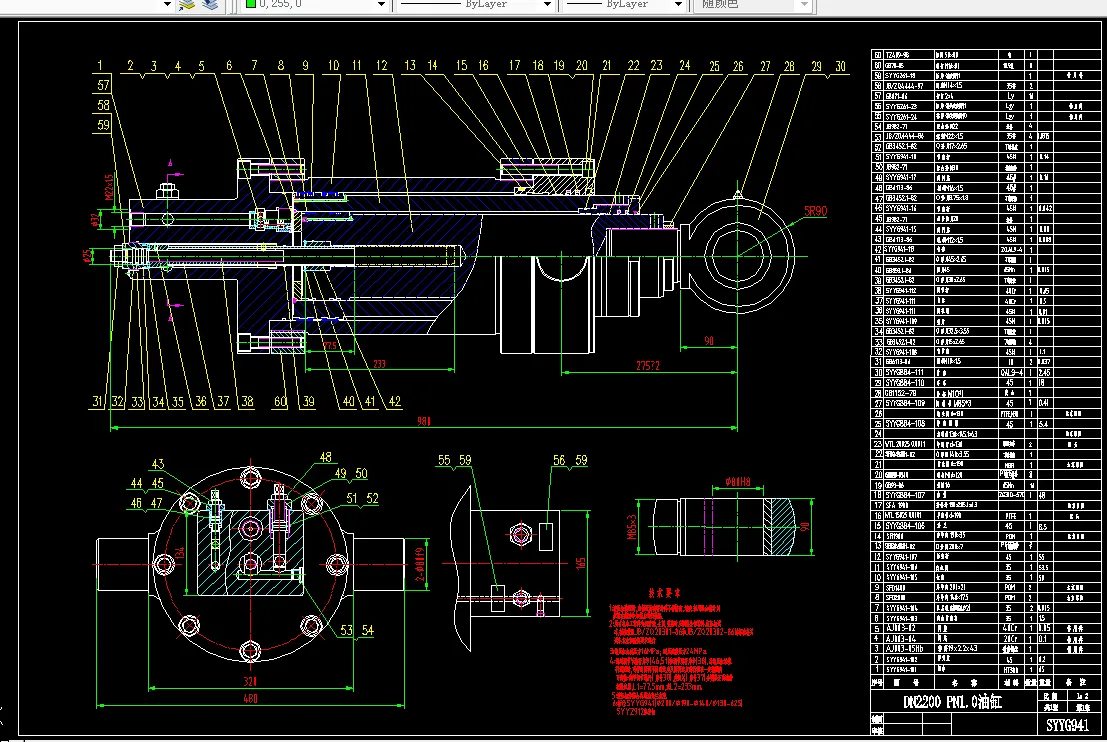Select the φ25 red dimension text
Screen dimensions: 1107x742
click(x=88, y=255)
